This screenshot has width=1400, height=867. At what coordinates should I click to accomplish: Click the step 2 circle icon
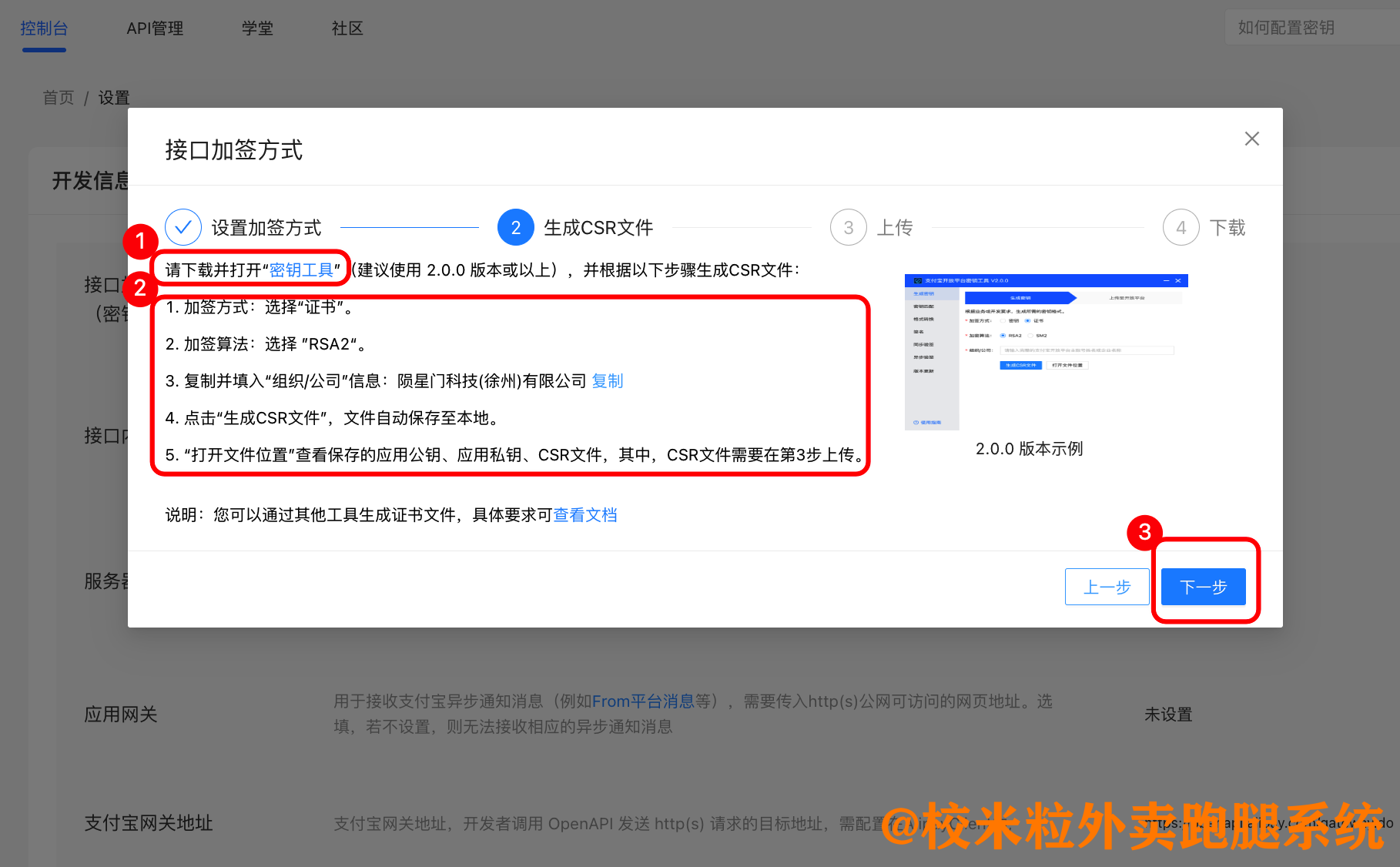click(x=516, y=227)
